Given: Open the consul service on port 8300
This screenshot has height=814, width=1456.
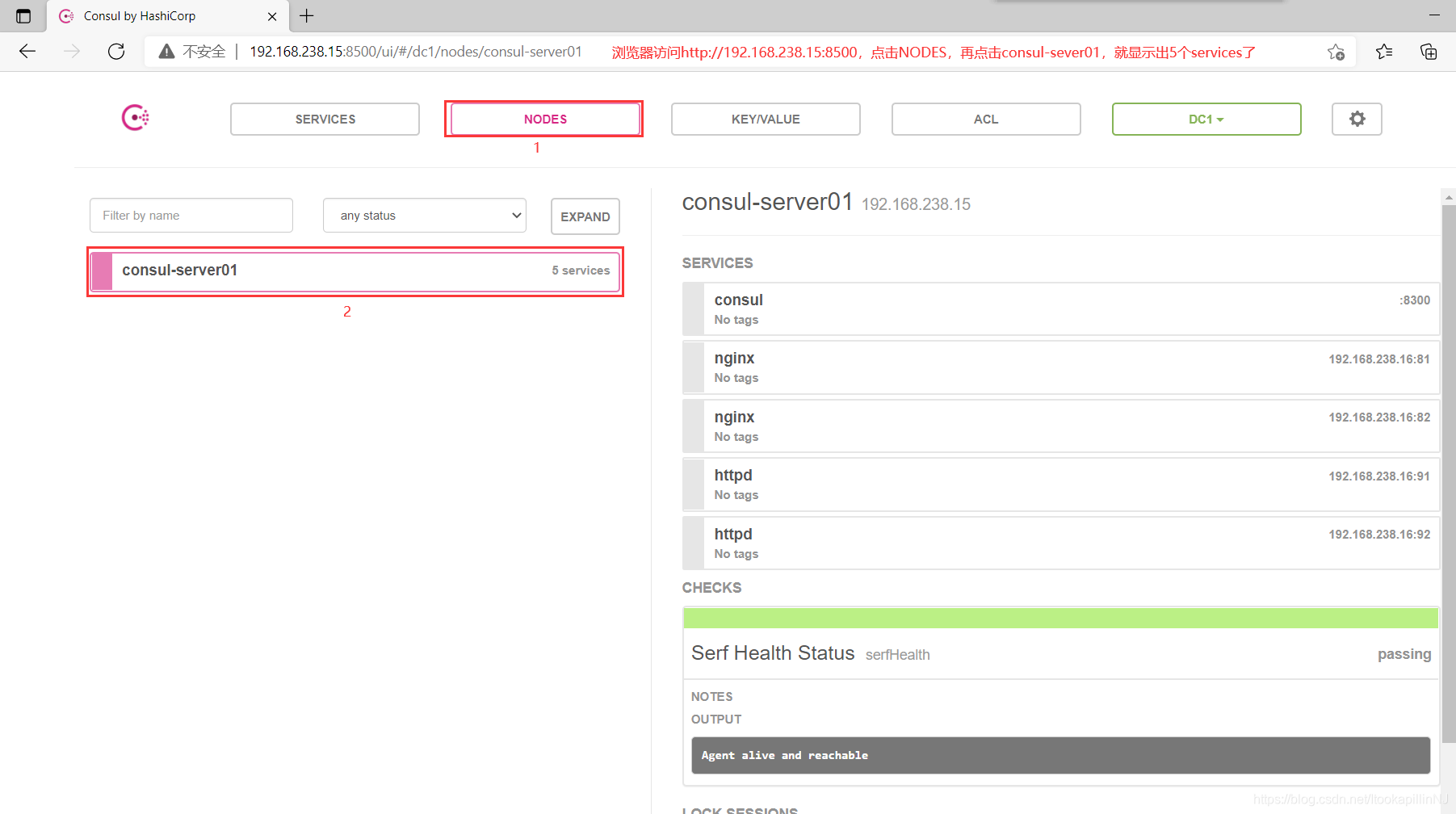Looking at the screenshot, I should point(1061,309).
